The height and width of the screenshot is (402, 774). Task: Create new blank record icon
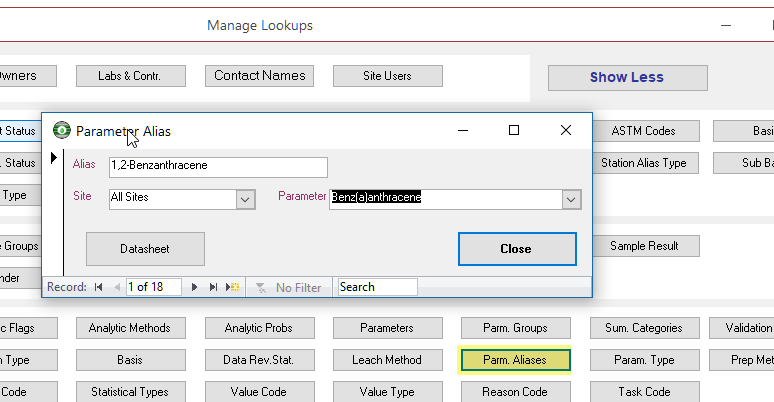(x=232, y=287)
